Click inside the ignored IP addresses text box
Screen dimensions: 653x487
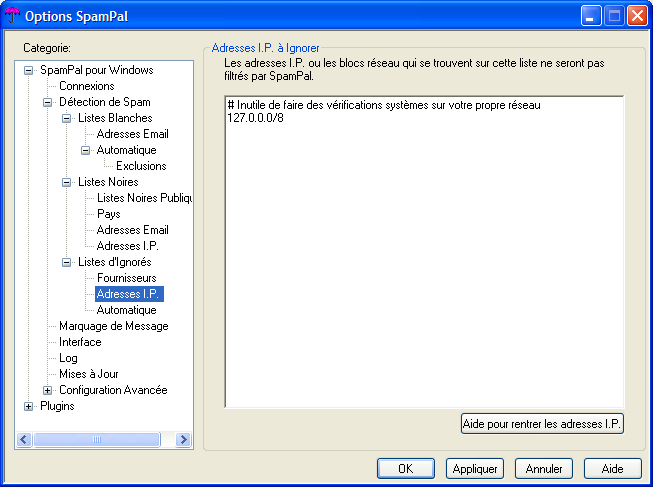(424, 252)
